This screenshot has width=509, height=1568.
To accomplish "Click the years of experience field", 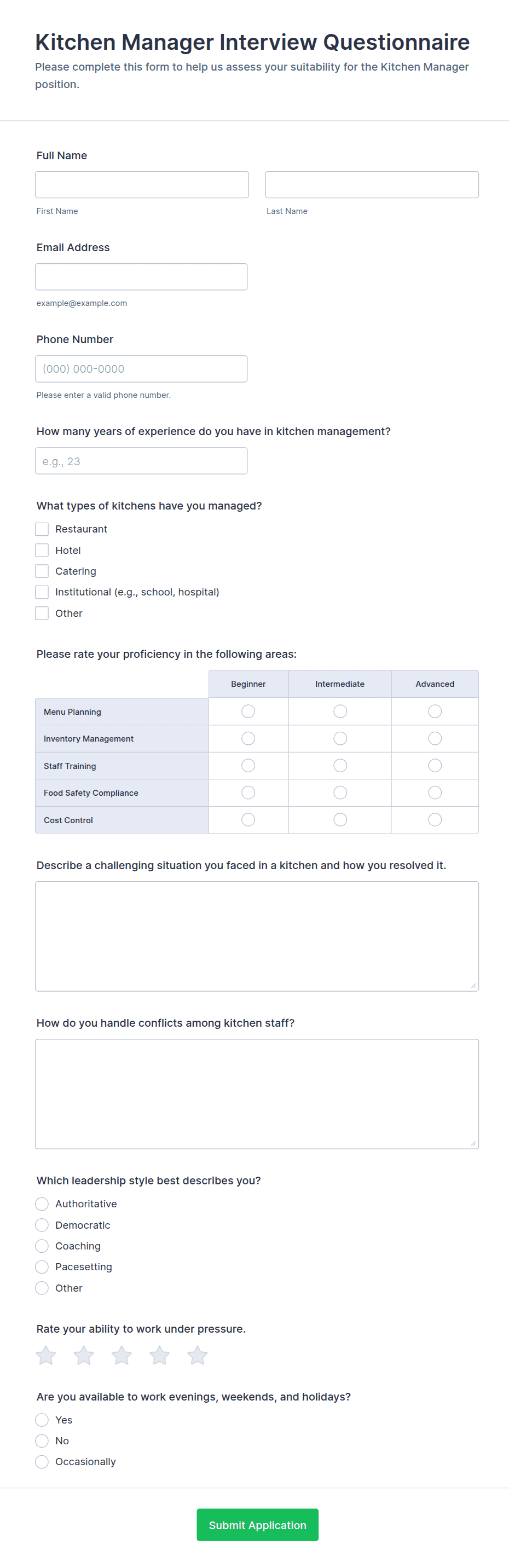I will click(x=141, y=461).
